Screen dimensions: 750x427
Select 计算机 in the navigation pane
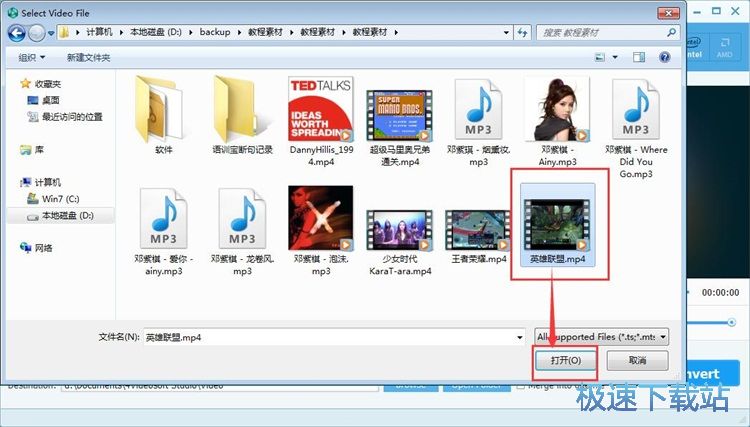coord(41,182)
